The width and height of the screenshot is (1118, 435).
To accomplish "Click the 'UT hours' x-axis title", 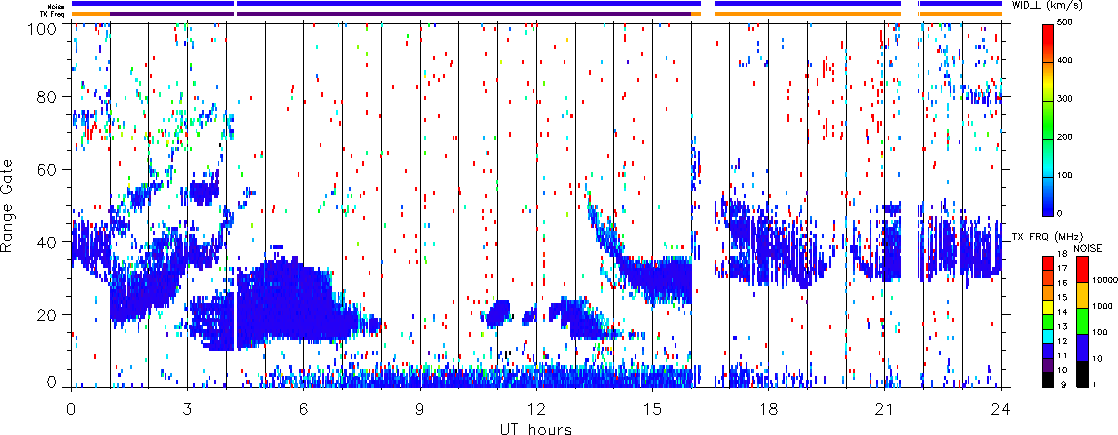I will [x=535, y=429].
